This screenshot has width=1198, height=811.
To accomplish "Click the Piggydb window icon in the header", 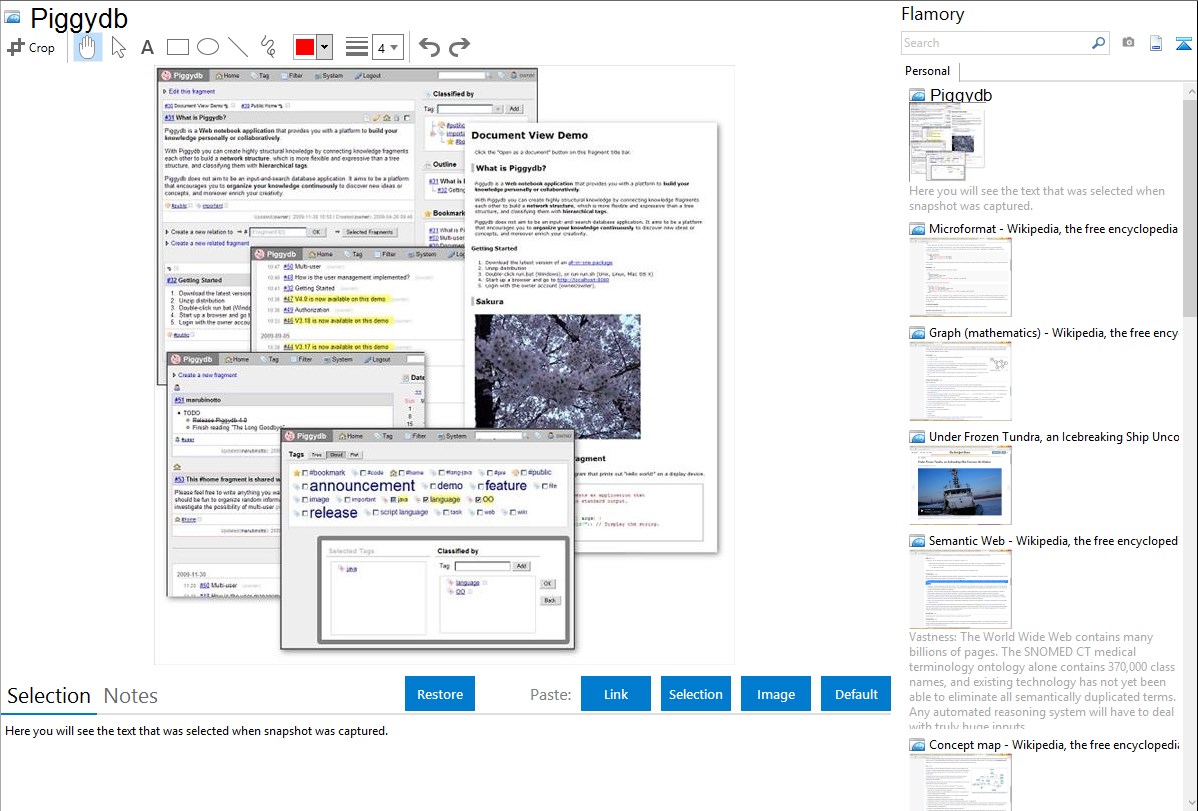I will [x=12, y=18].
